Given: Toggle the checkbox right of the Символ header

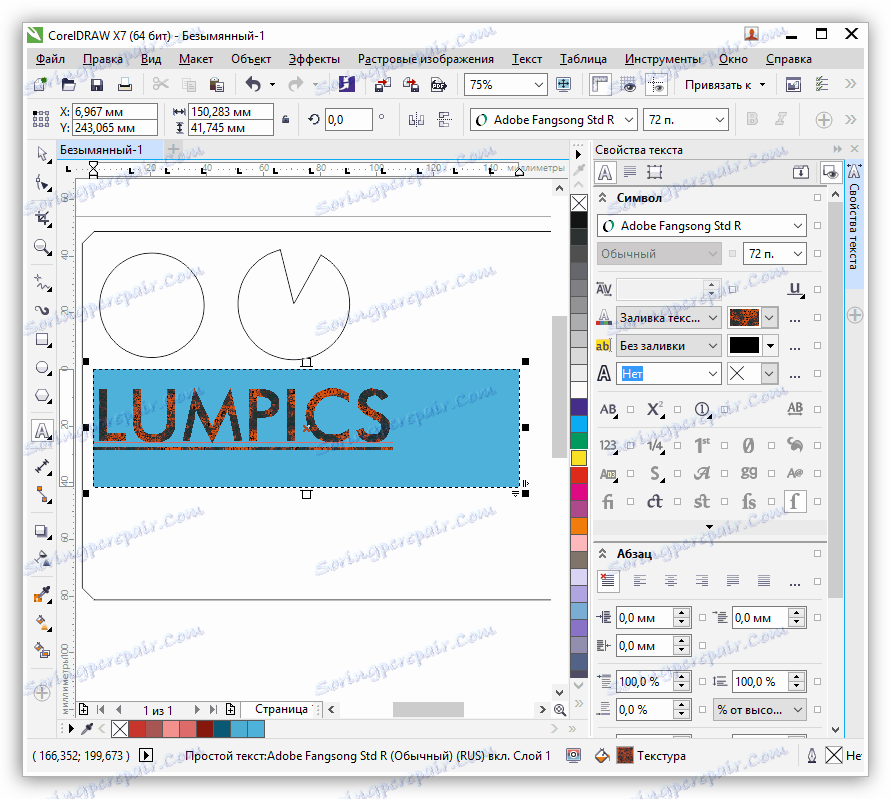Looking at the screenshot, I should tap(817, 198).
